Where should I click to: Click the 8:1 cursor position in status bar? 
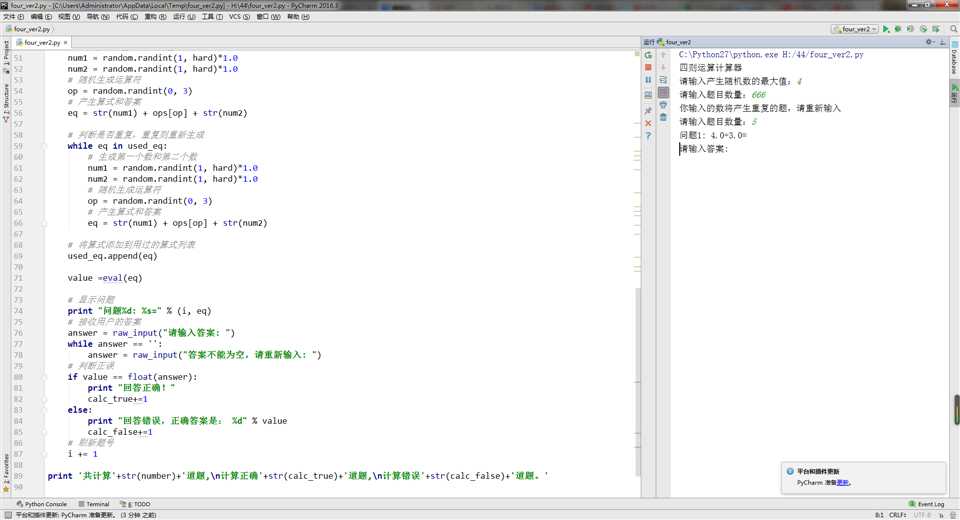pyautogui.click(x=879, y=515)
